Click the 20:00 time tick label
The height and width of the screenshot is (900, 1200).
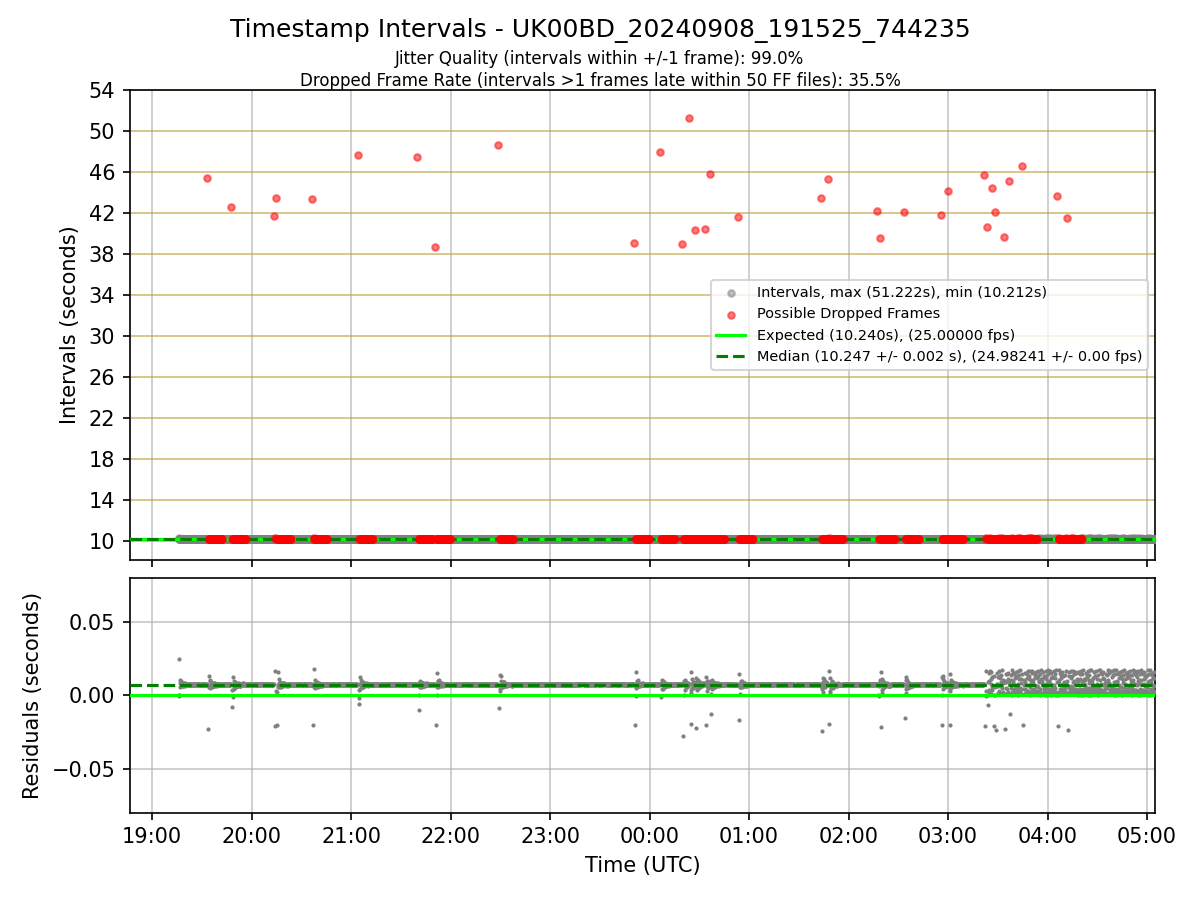pos(251,836)
